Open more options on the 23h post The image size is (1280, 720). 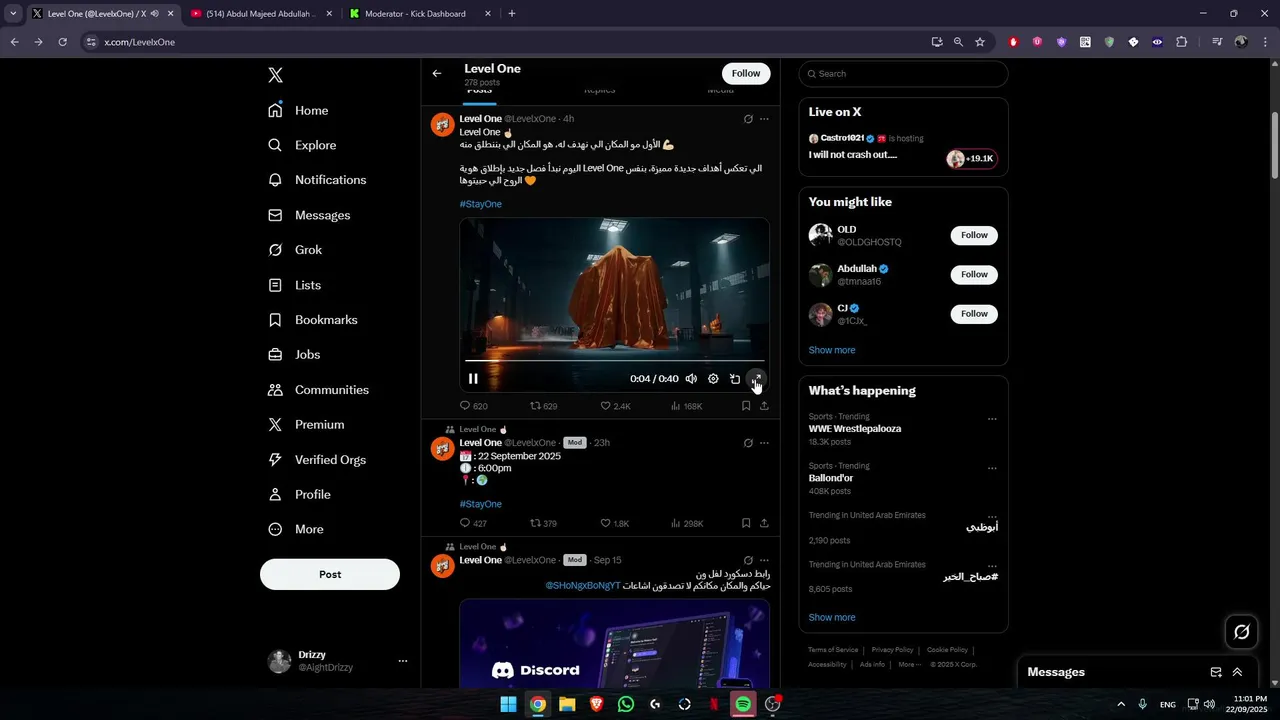[x=764, y=443]
